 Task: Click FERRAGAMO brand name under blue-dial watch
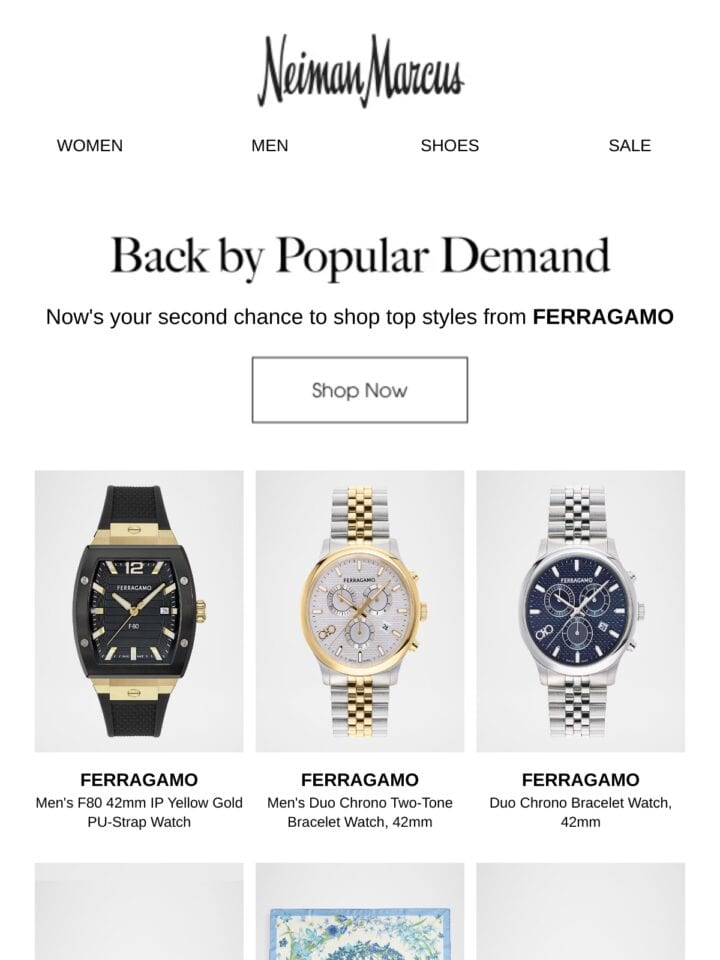point(580,780)
